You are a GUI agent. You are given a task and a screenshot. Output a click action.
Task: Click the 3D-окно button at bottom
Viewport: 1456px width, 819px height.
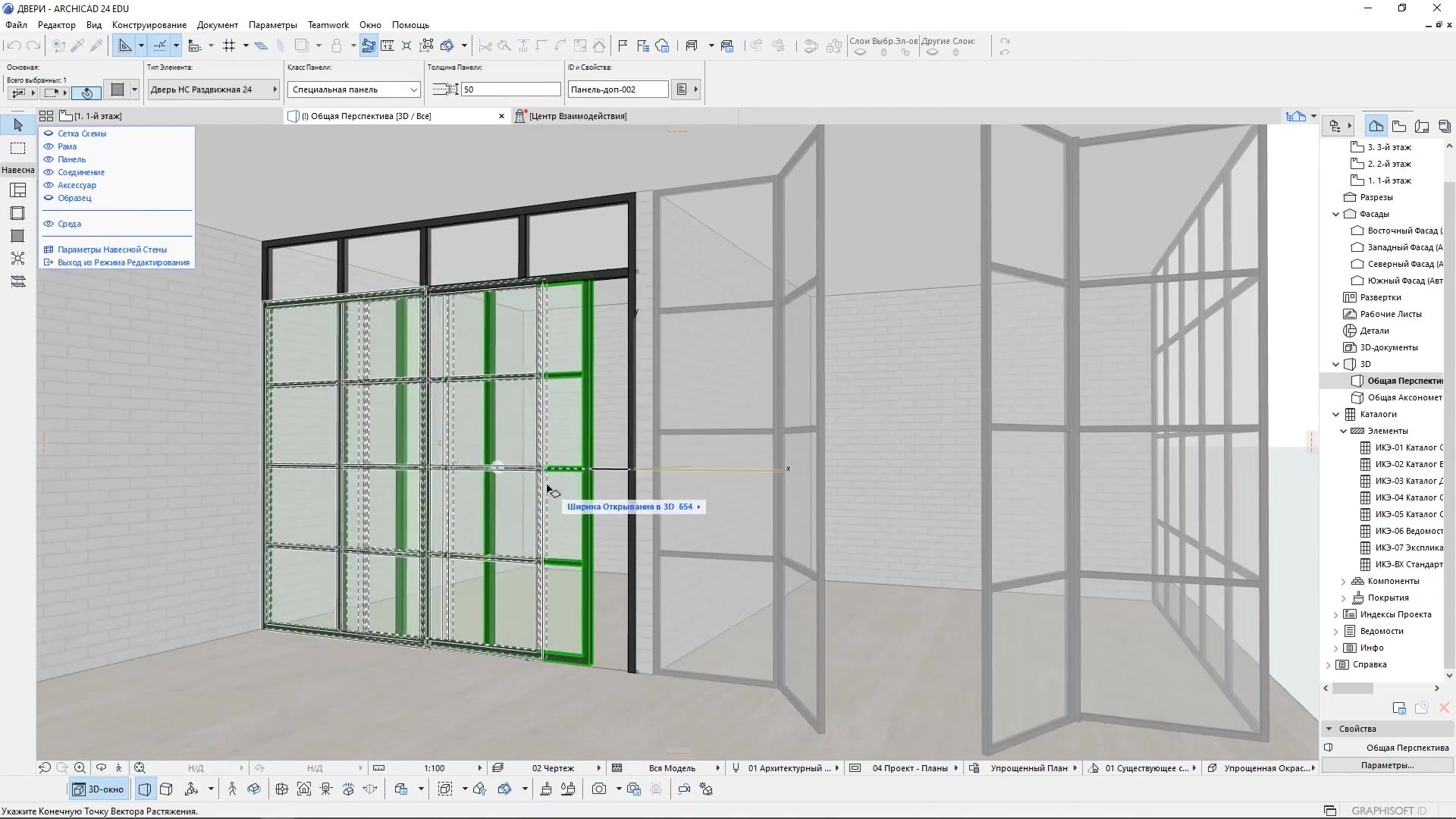point(99,789)
